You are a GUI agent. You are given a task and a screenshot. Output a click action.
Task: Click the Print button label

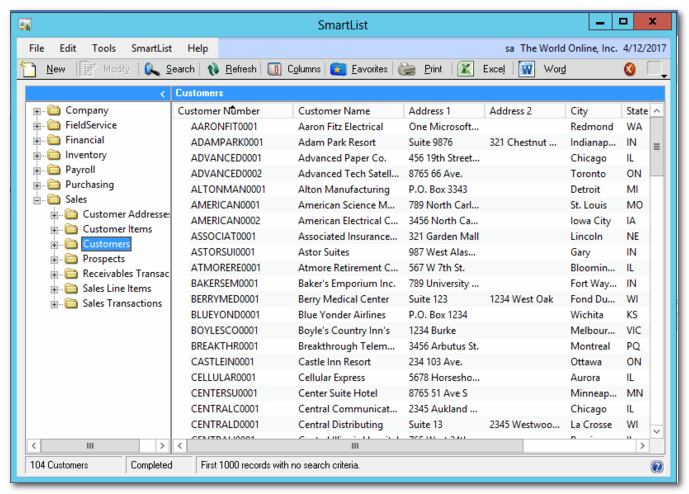point(433,69)
